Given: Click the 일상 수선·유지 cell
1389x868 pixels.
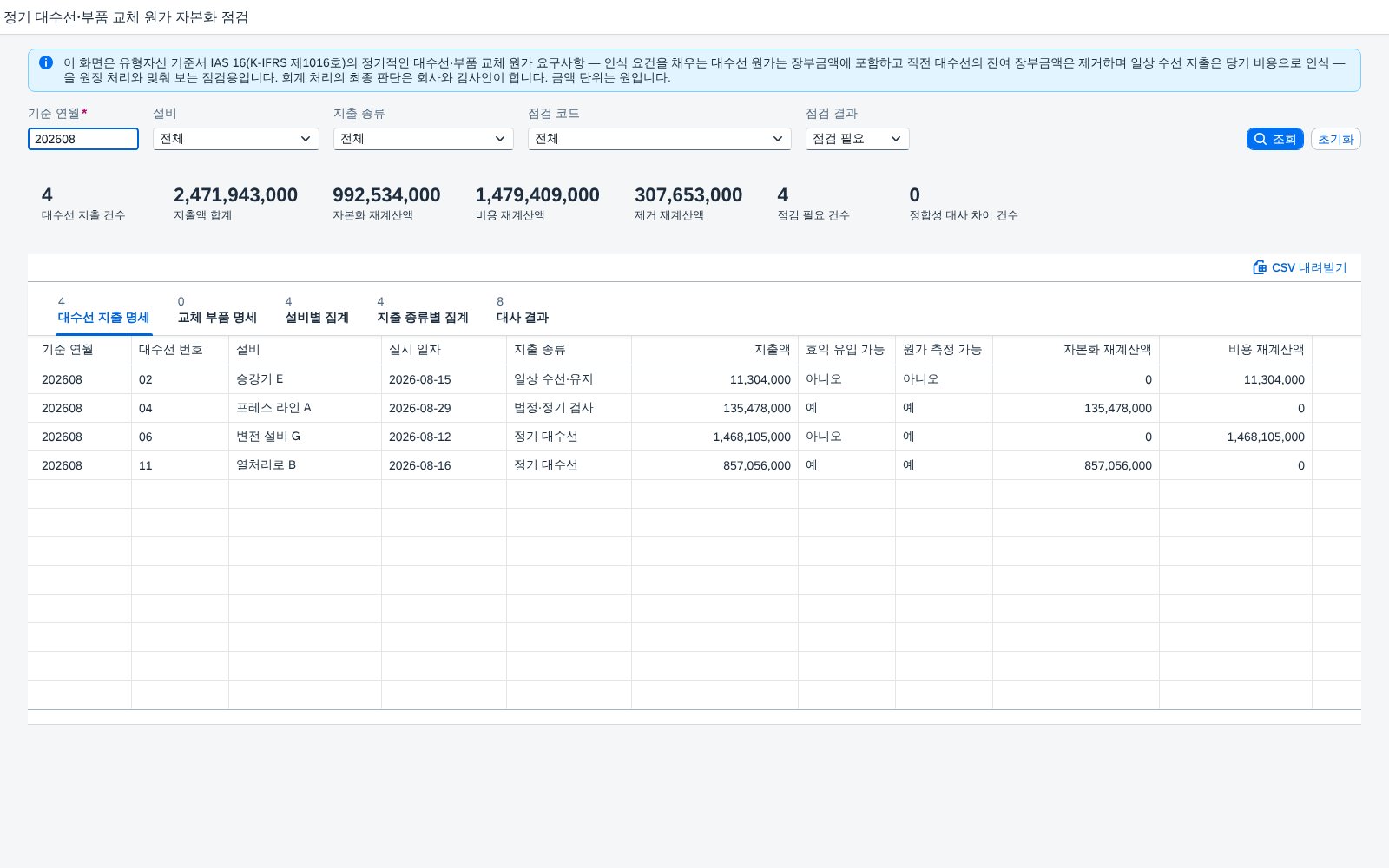Looking at the screenshot, I should coord(569,379).
